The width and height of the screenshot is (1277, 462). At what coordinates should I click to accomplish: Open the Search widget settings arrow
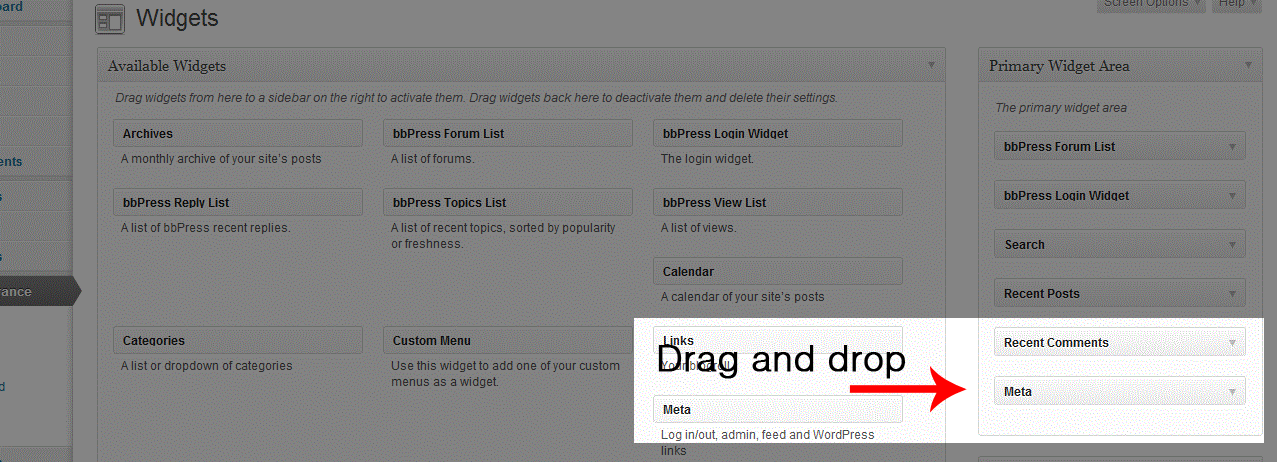(x=1232, y=245)
